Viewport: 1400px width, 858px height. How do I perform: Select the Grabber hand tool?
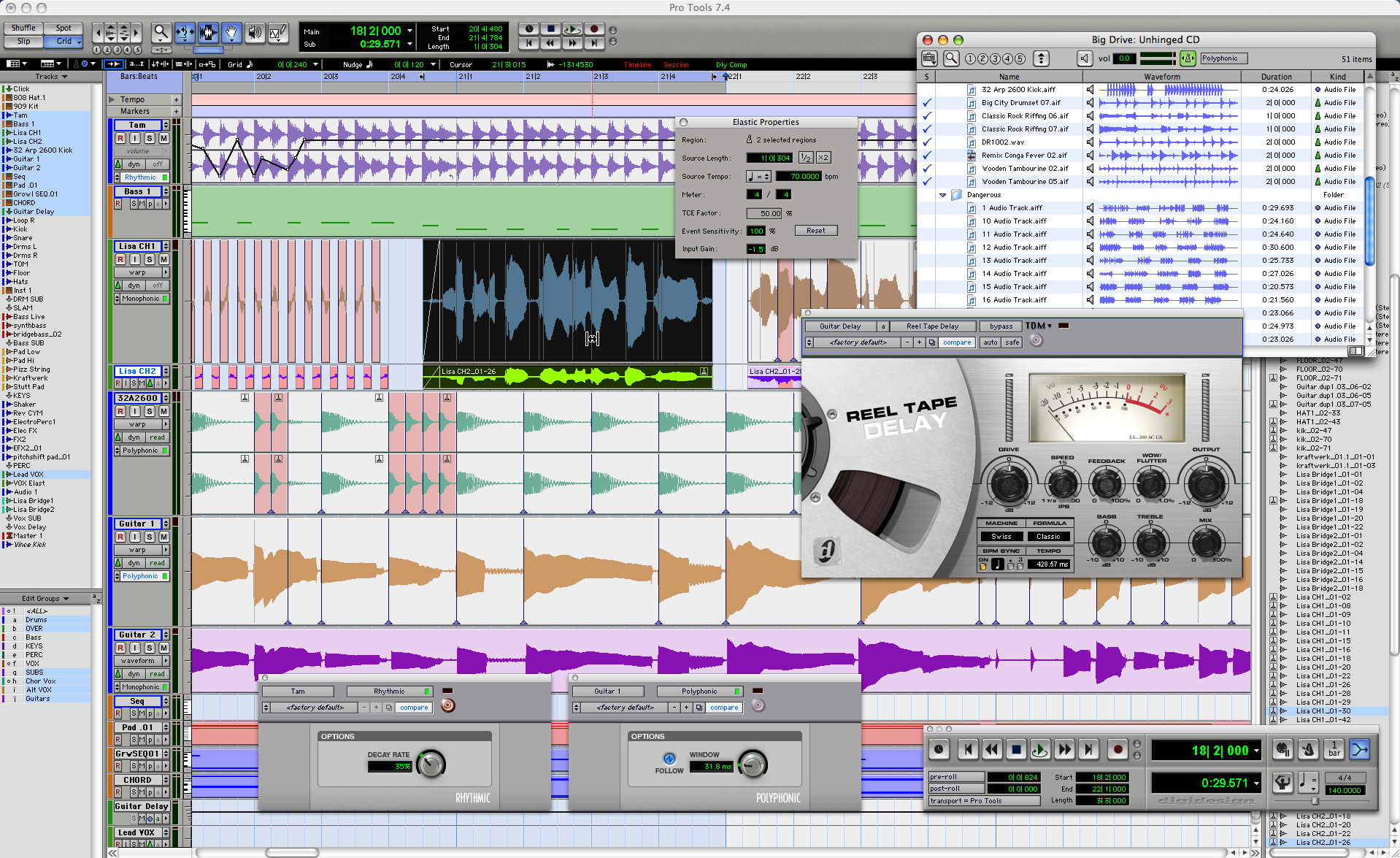231,32
